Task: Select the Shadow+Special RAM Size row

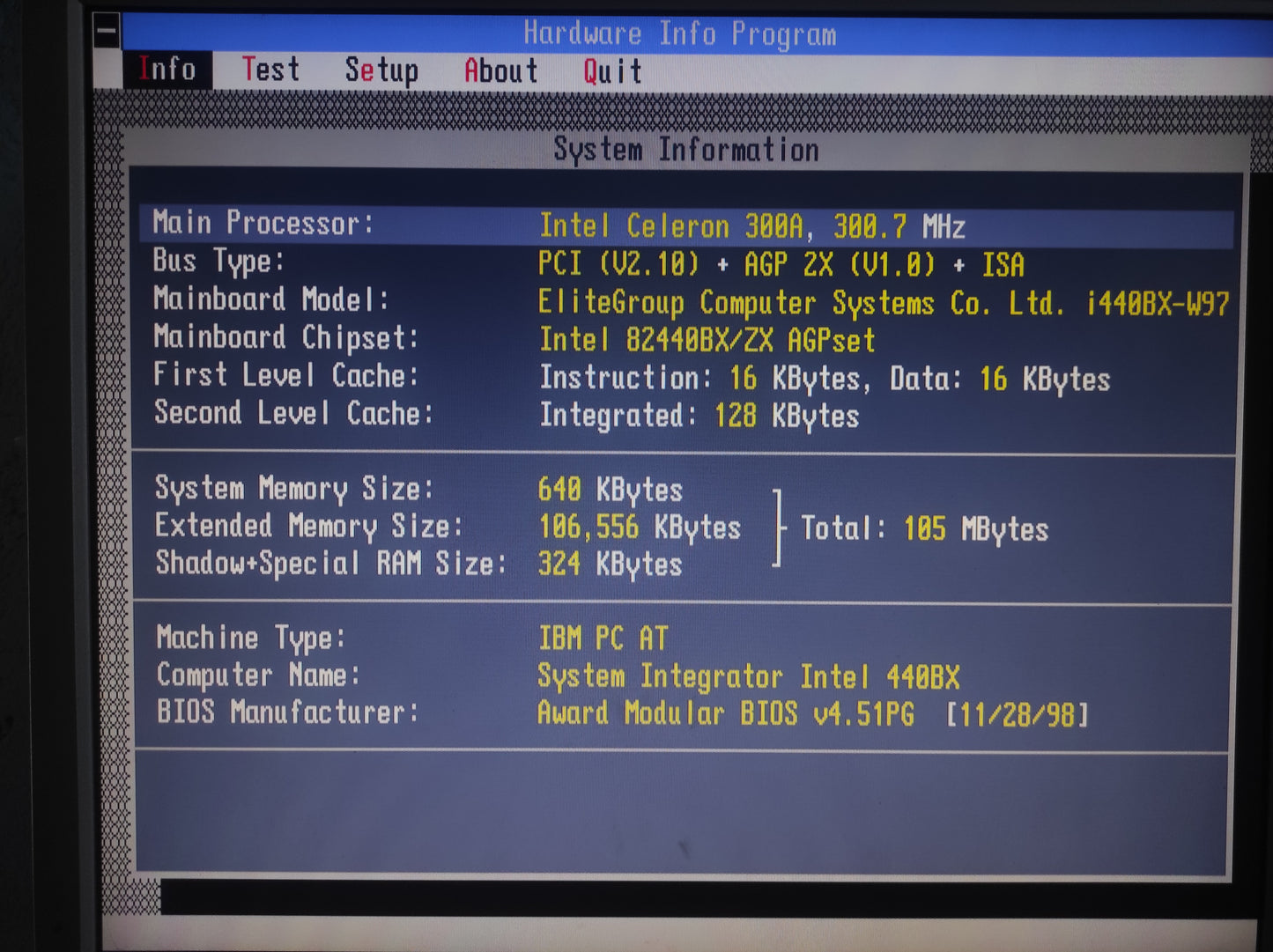Action: click(x=418, y=564)
